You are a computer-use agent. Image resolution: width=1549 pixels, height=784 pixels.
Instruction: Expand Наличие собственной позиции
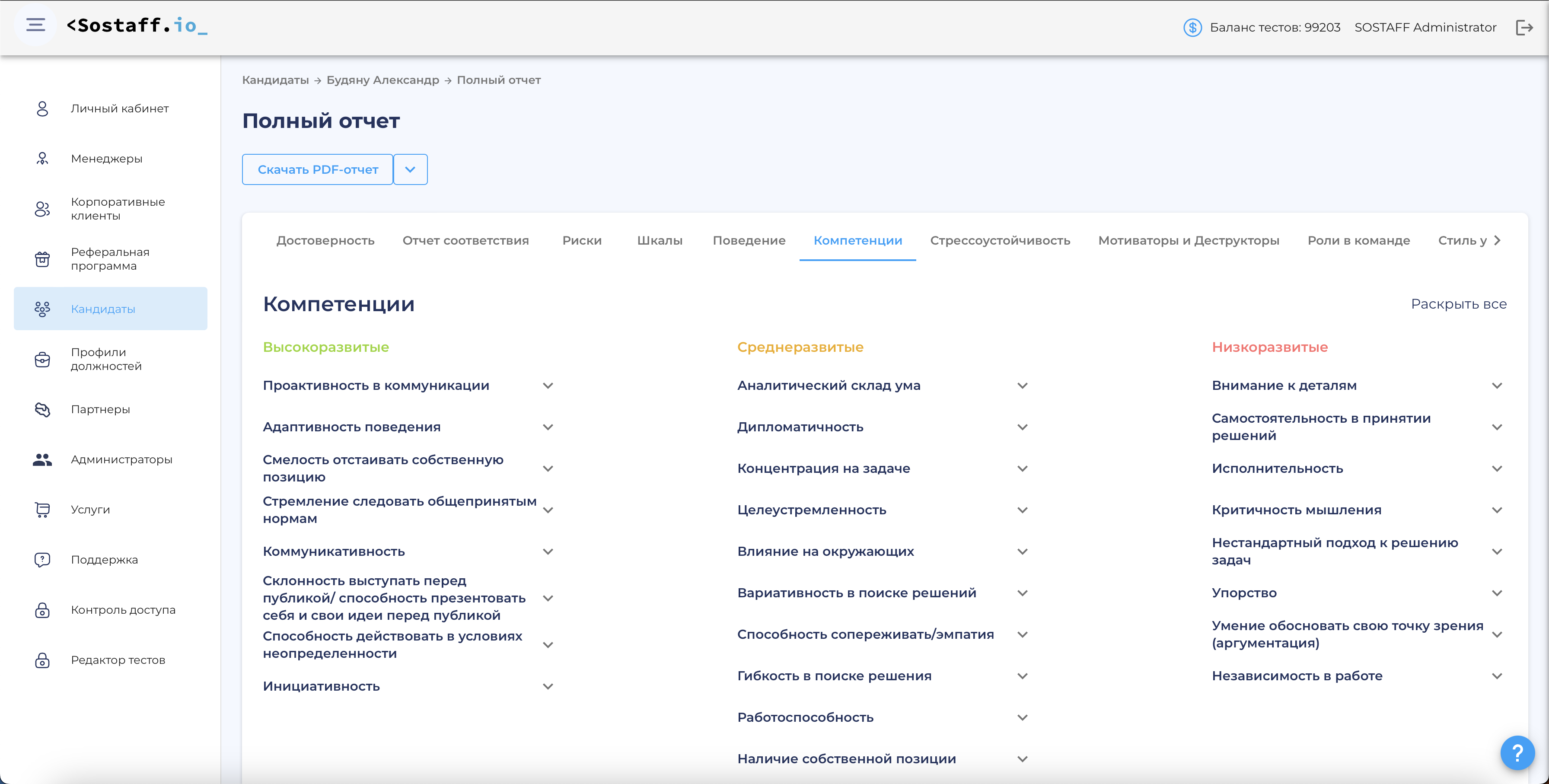point(1022,759)
